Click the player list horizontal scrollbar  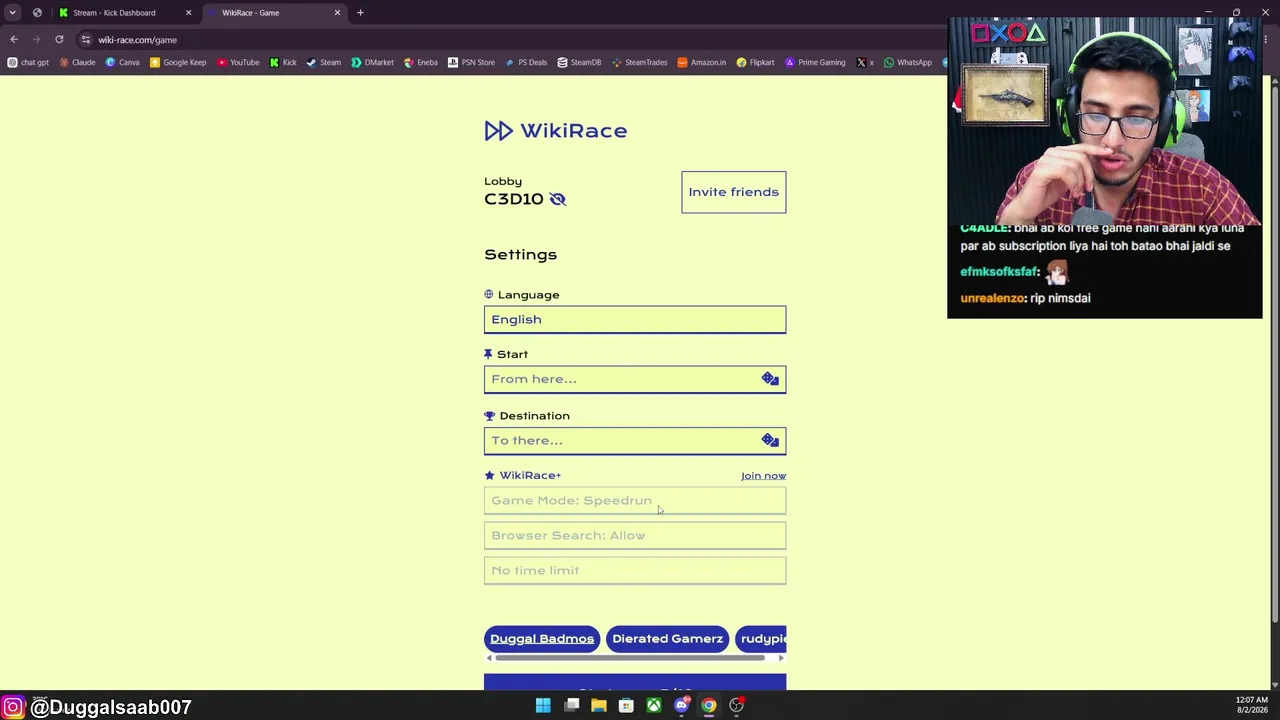(630, 658)
